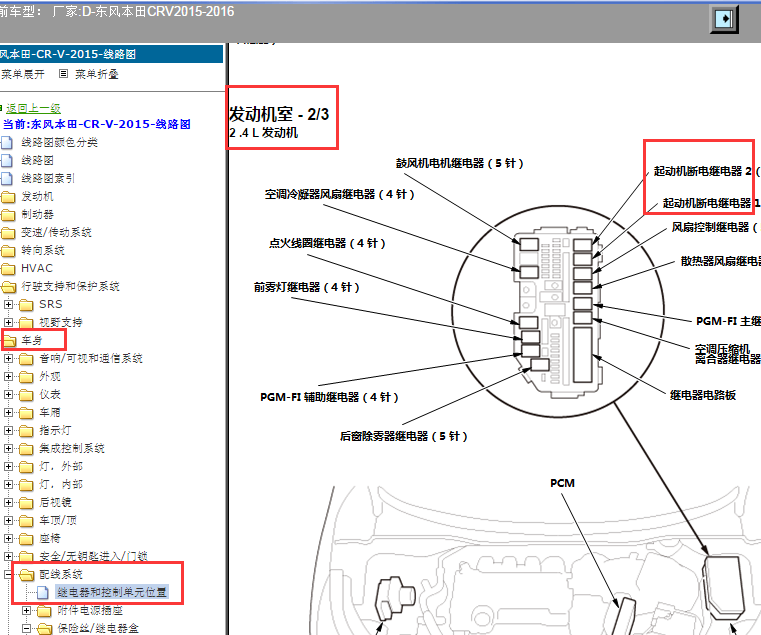This screenshot has height=635, width=761.
Task: Expand the 集成控制系统 tree node
Action: pos(8,448)
